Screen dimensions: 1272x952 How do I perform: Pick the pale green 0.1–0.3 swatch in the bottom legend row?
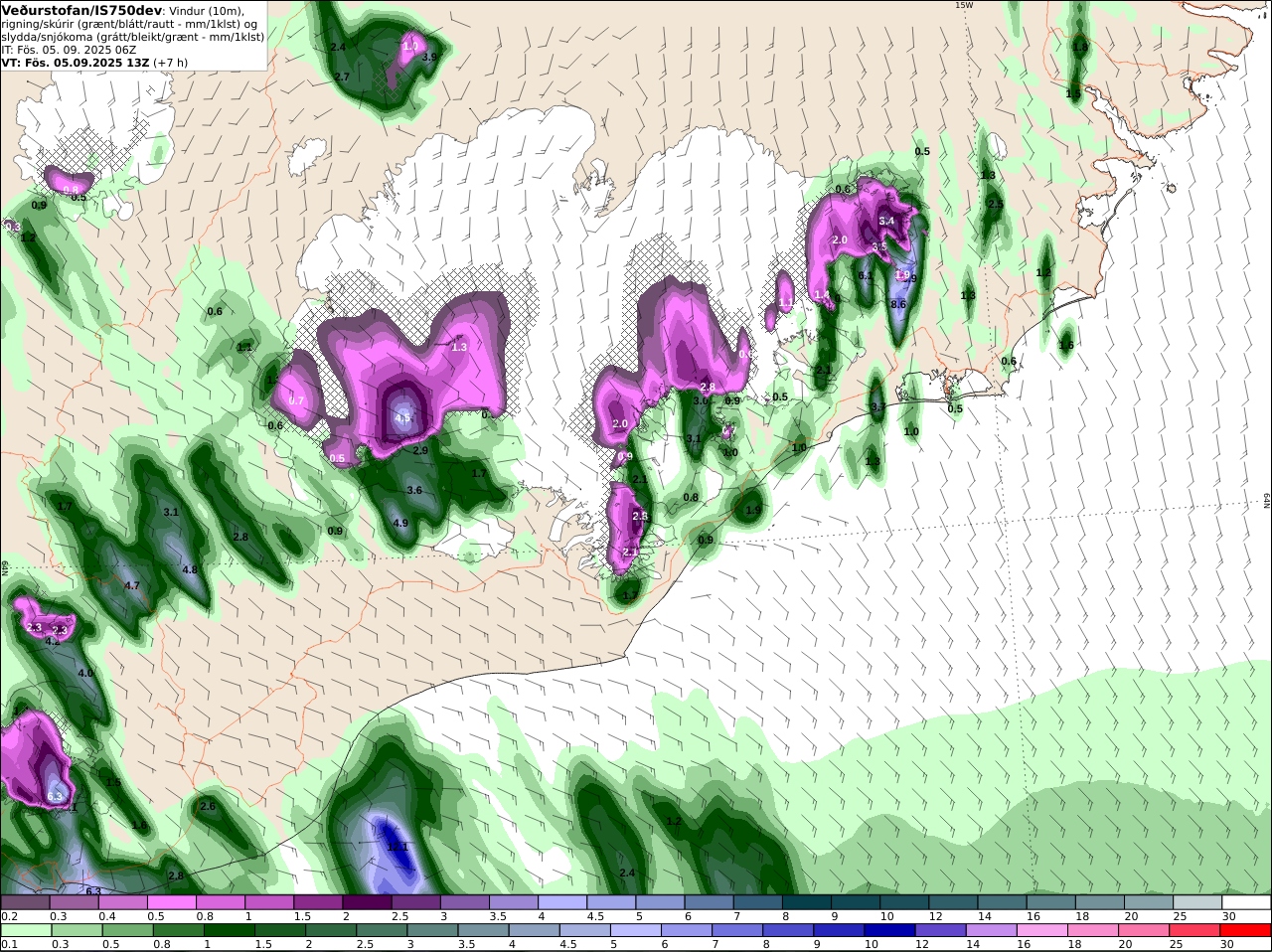[25, 930]
